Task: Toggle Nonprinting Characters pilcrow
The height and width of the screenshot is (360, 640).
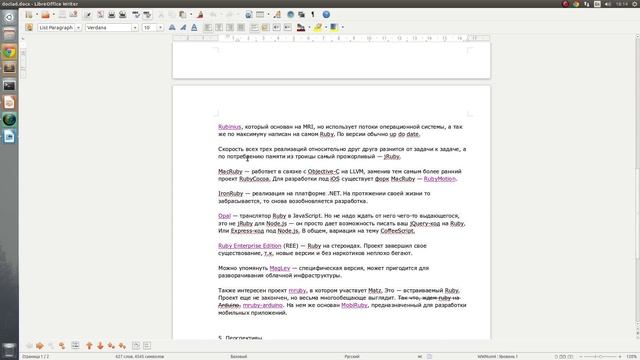Action: click(x=313, y=15)
